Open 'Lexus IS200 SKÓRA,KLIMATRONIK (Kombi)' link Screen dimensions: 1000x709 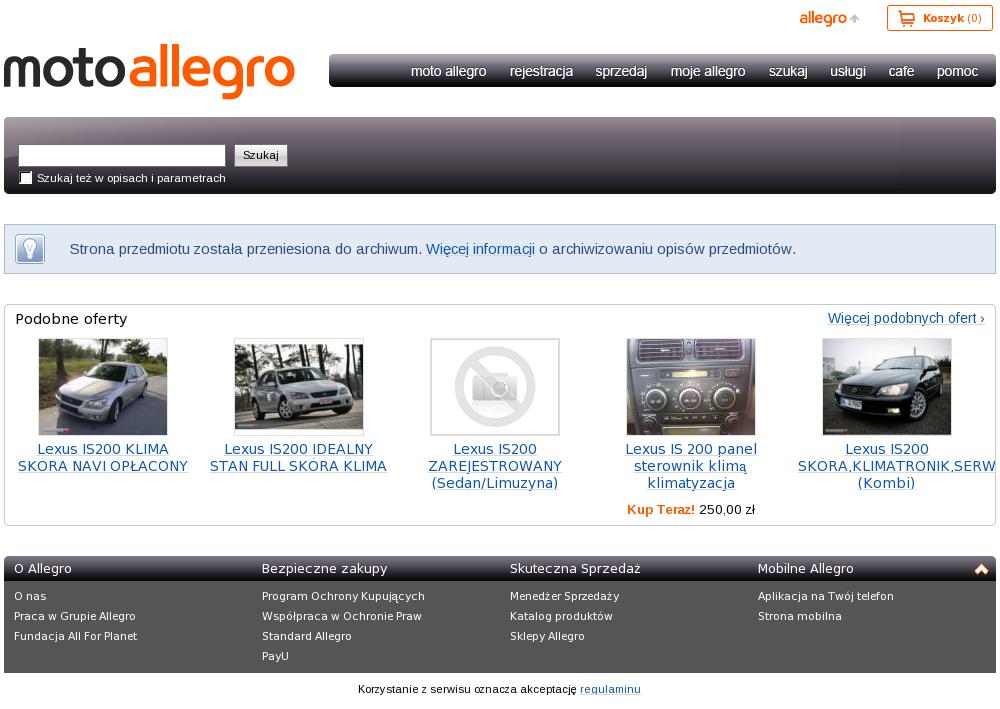(x=895, y=466)
